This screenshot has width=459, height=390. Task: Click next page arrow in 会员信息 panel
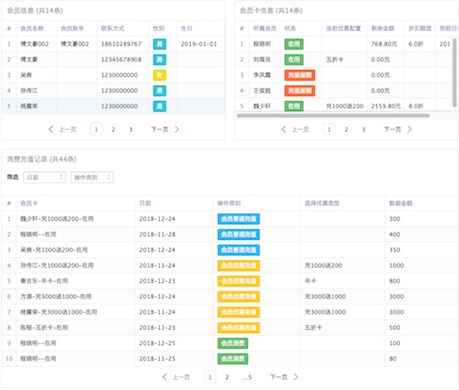[x=177, y=129]
